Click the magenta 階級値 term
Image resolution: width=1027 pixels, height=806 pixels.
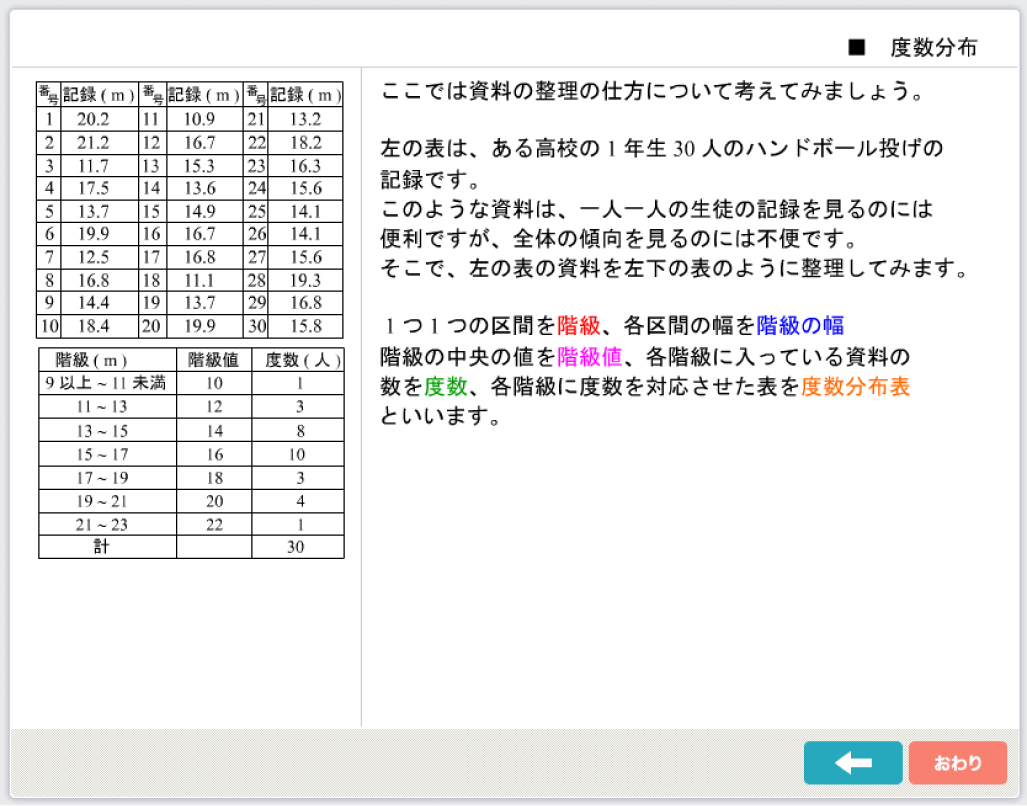tap(590, 356)
